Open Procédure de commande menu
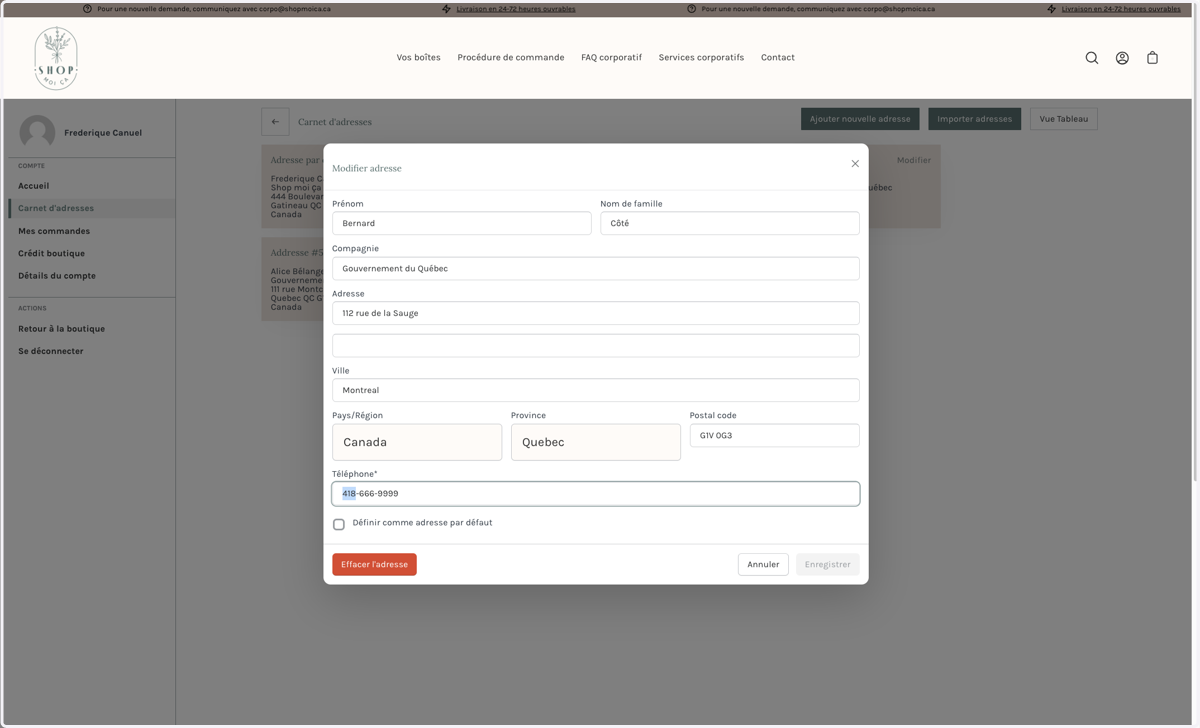The height and width of the screenshot is (728, 1200). click(511, 58)
